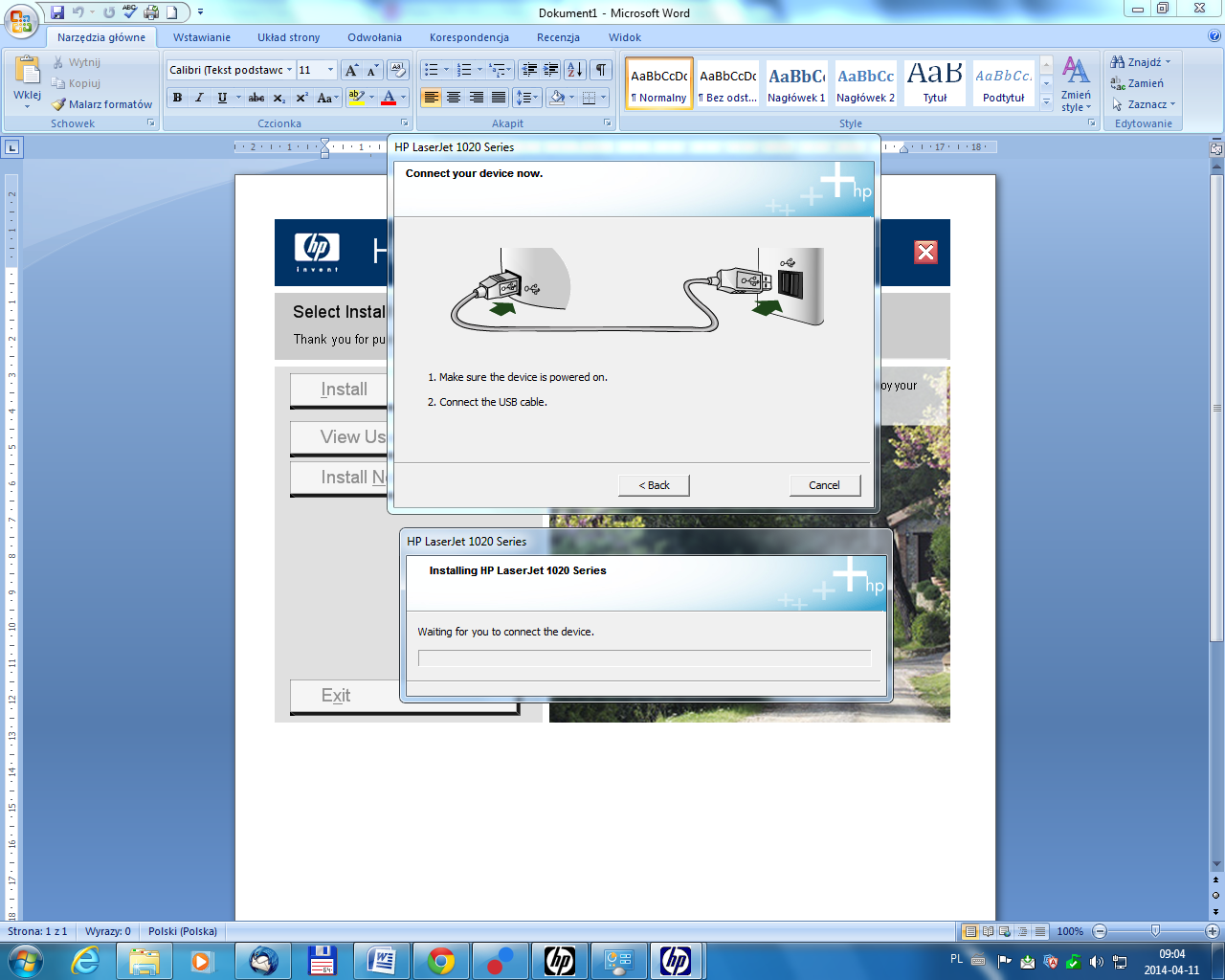Undo last action in Quick Access toolbar
Image resolution: width=1225 pixels, height=980 pixels.
[78, 12]
